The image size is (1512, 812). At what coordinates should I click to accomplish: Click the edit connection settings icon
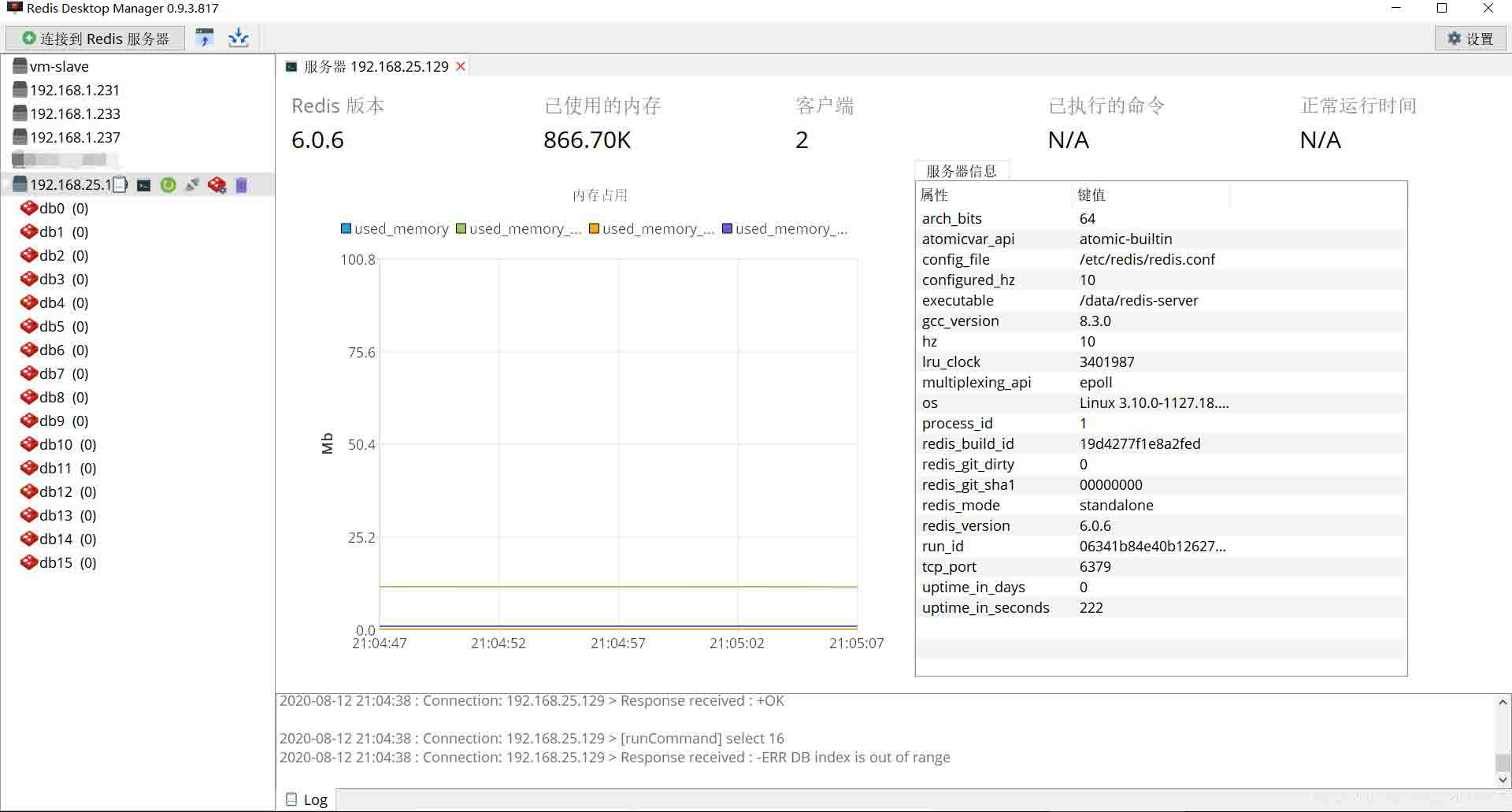pos(217,185)
